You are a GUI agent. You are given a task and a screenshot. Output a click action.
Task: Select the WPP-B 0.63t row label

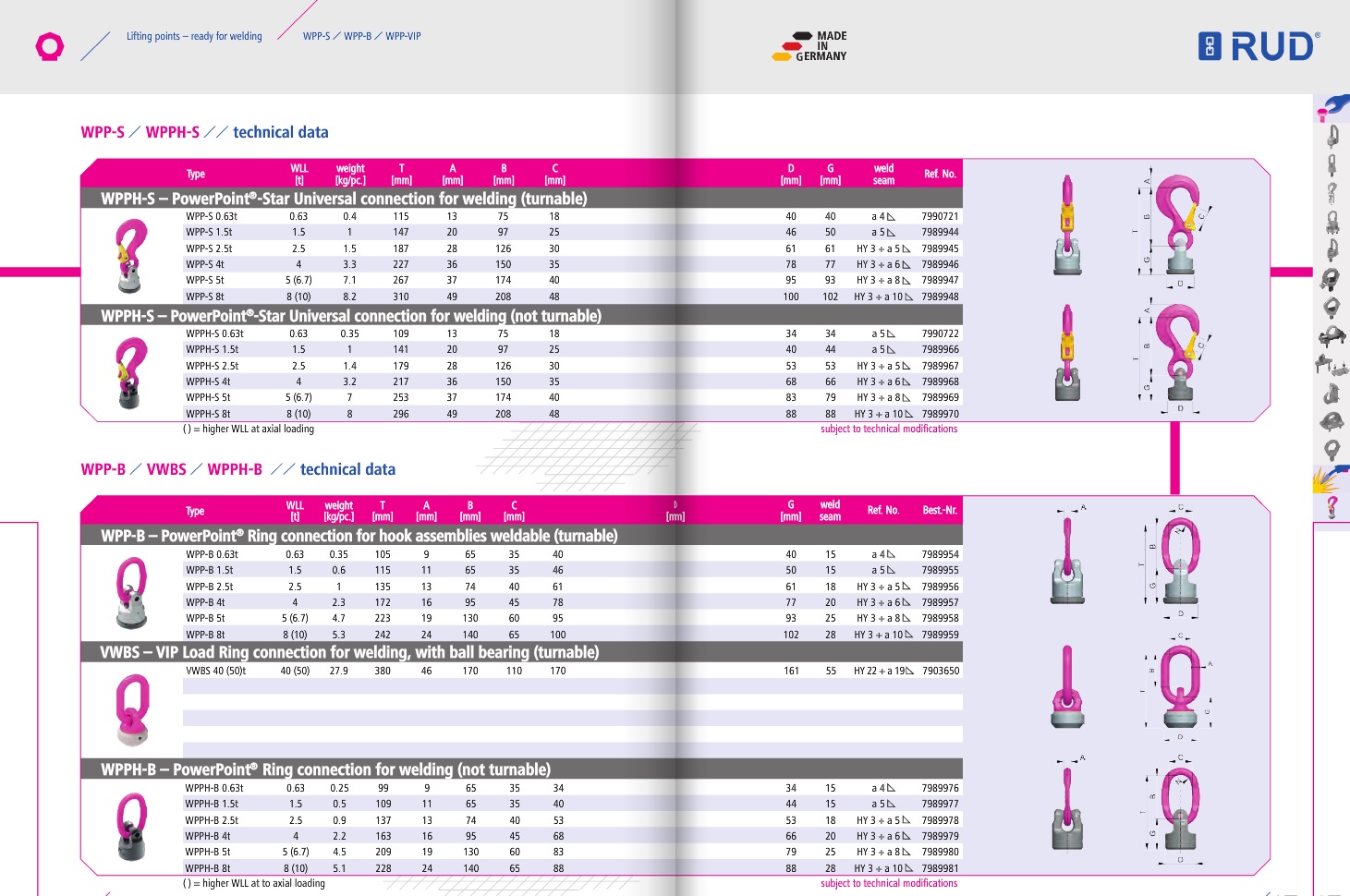click(212, 554)
